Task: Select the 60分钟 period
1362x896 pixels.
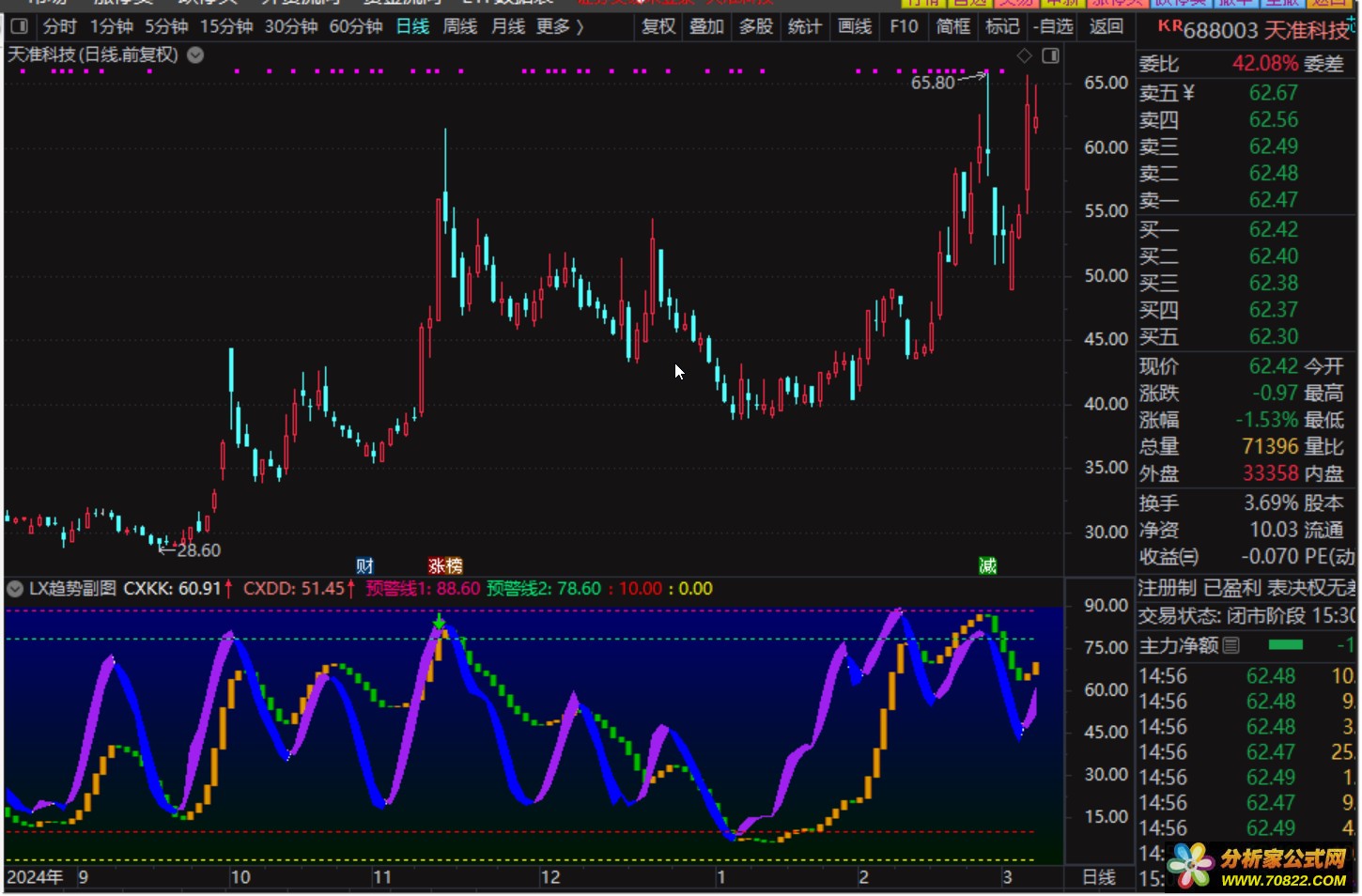Action: click(356, 26)
